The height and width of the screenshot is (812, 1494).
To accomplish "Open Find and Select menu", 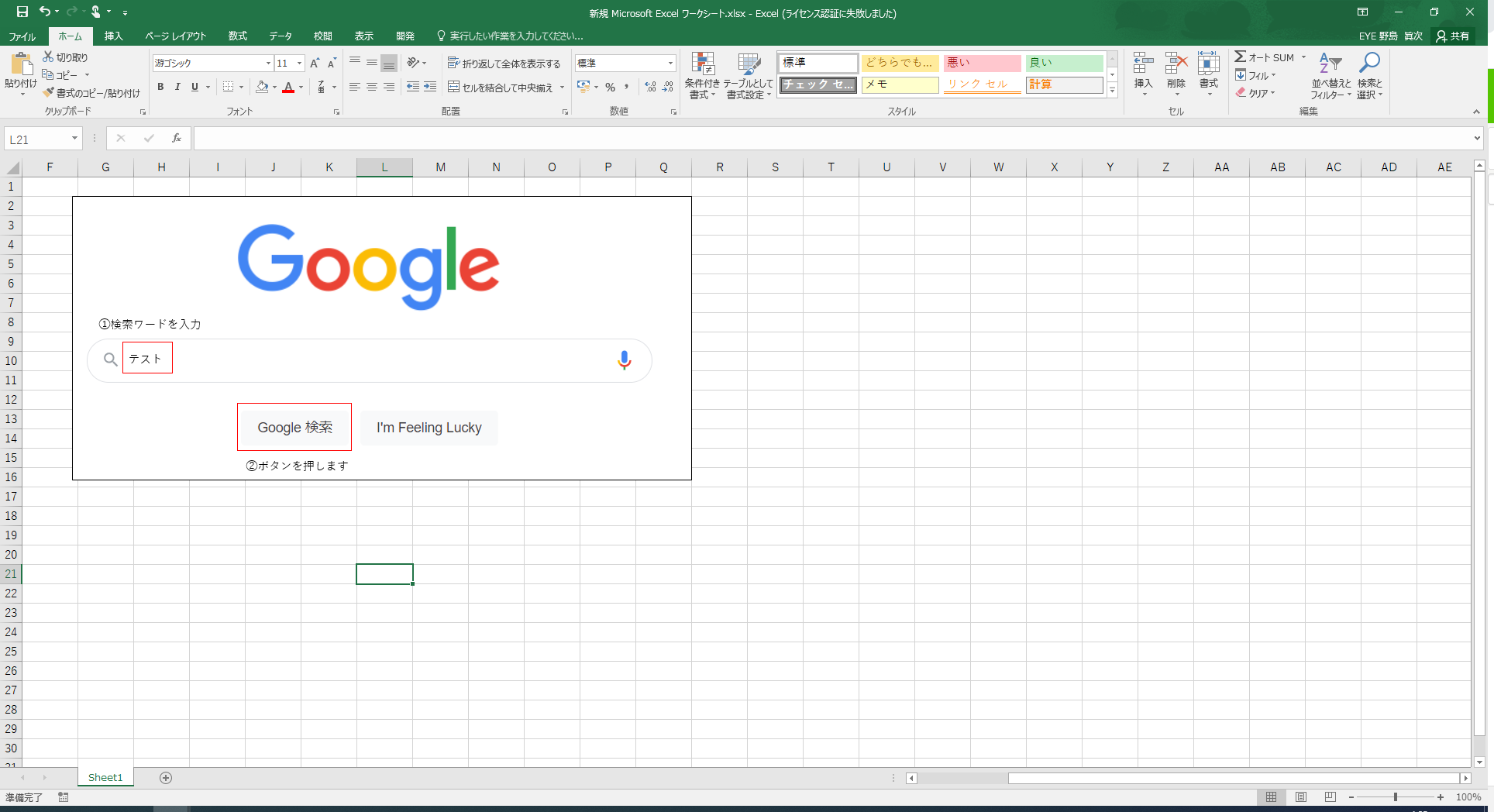I will coord(1369,76).
